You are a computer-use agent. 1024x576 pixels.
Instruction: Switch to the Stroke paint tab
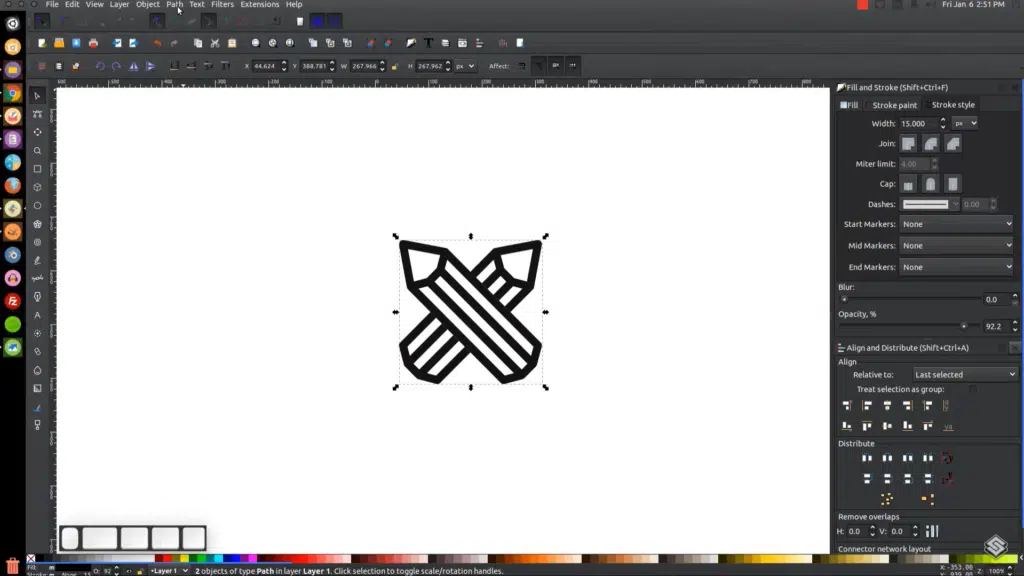tap(894, 105)
